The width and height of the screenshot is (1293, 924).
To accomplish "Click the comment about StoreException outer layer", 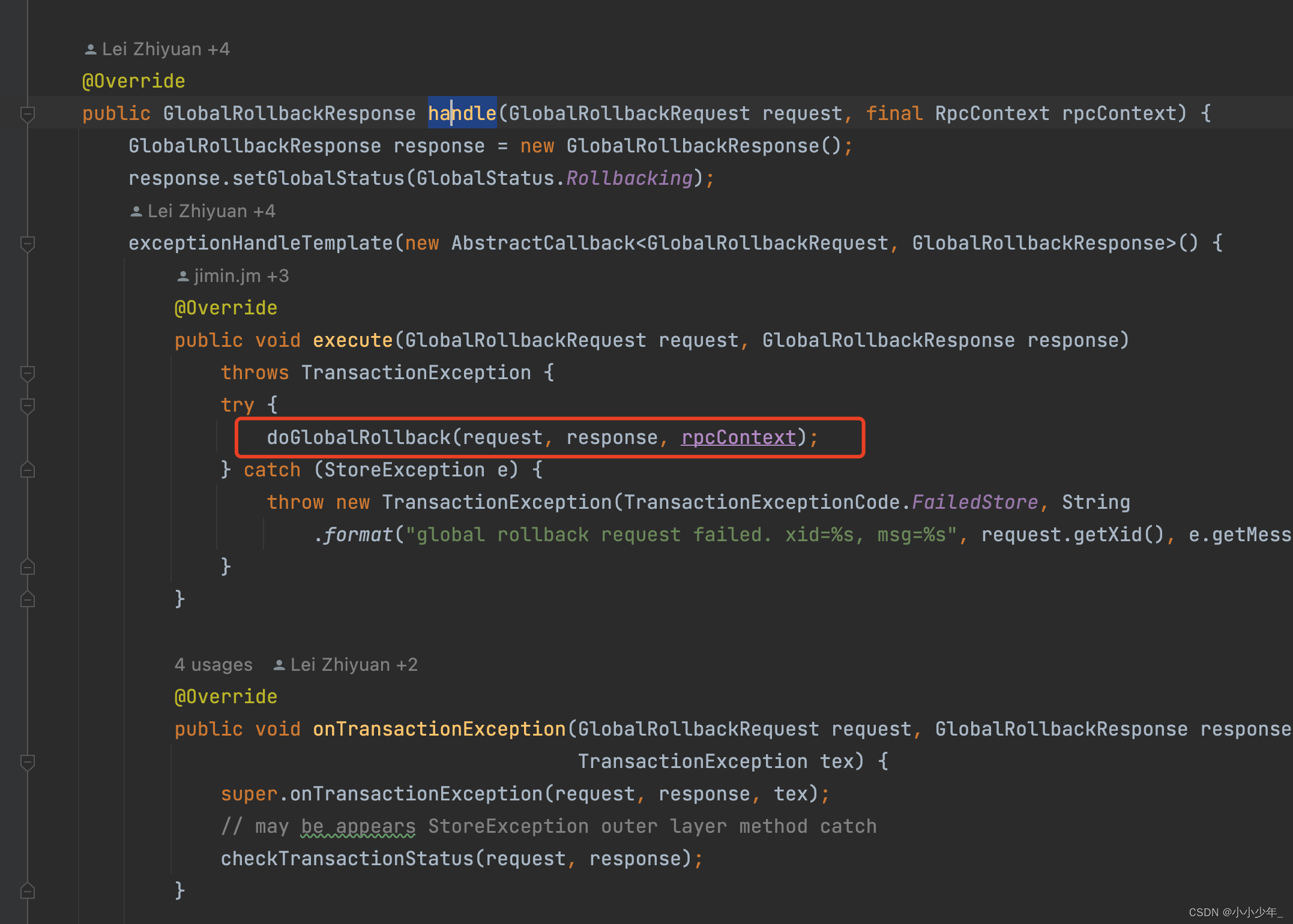I will [549, 826].
